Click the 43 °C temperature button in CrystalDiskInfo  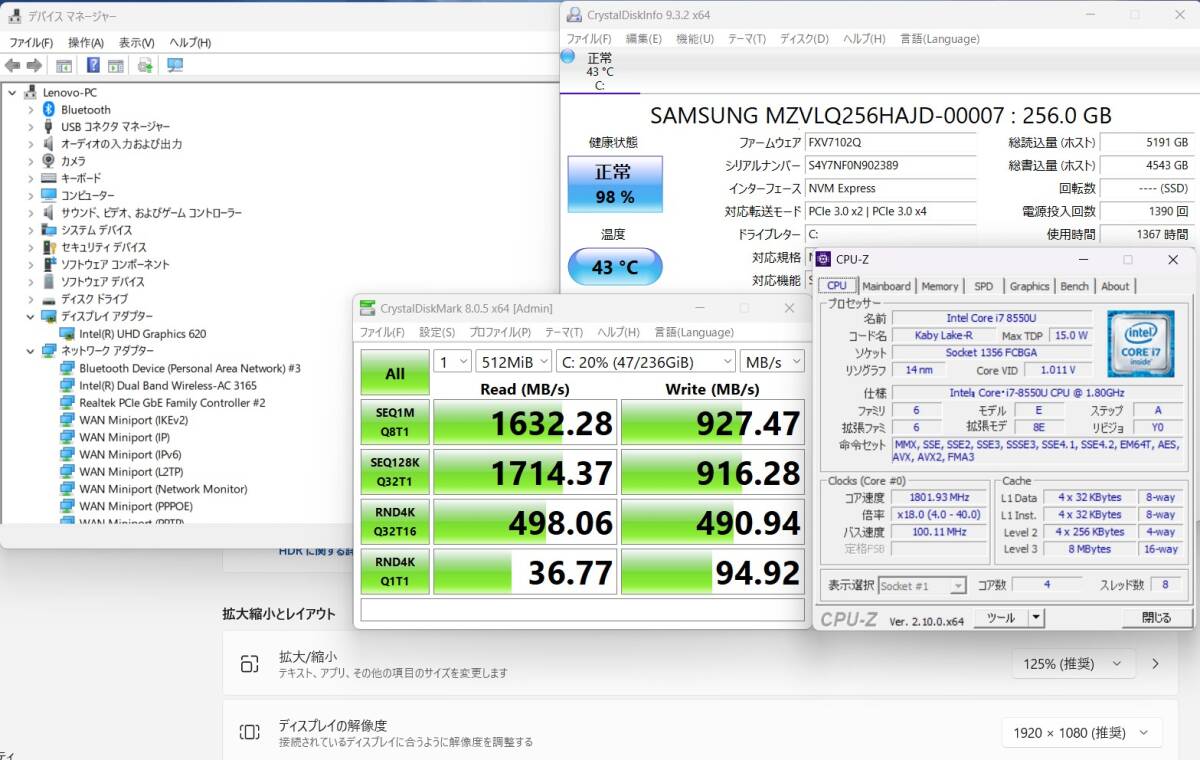tap(615, 267)
